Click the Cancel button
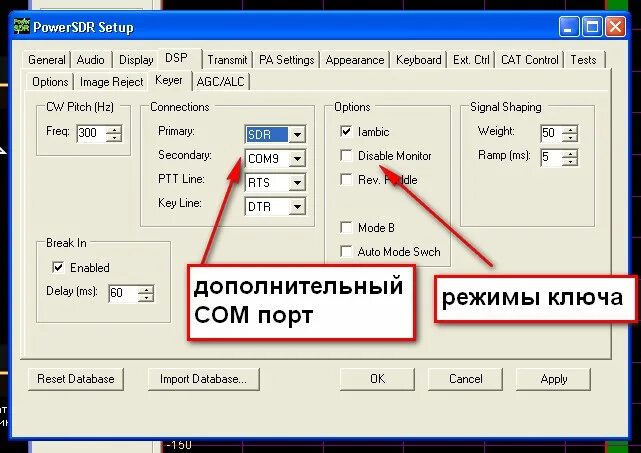 [x=465, y=379]
